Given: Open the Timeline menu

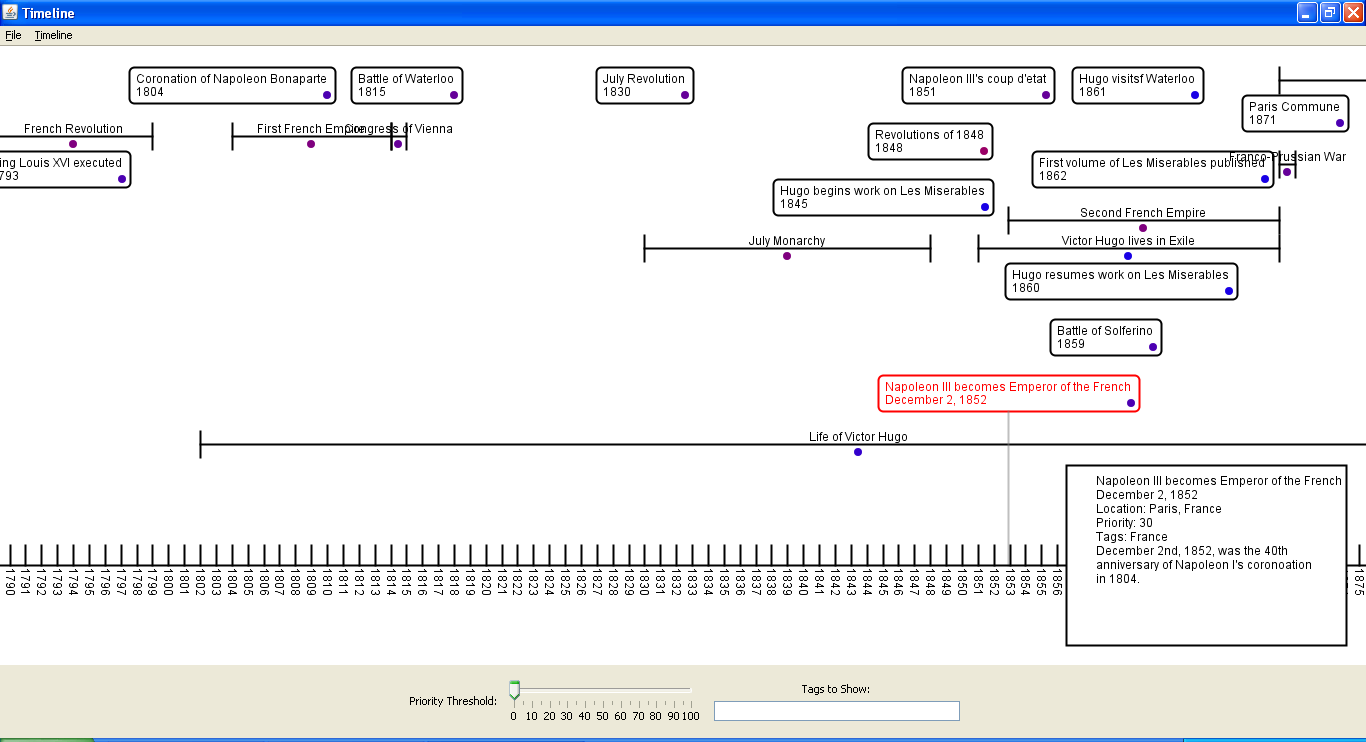Looking at the screenshot, I should click(x=53, y=35).
